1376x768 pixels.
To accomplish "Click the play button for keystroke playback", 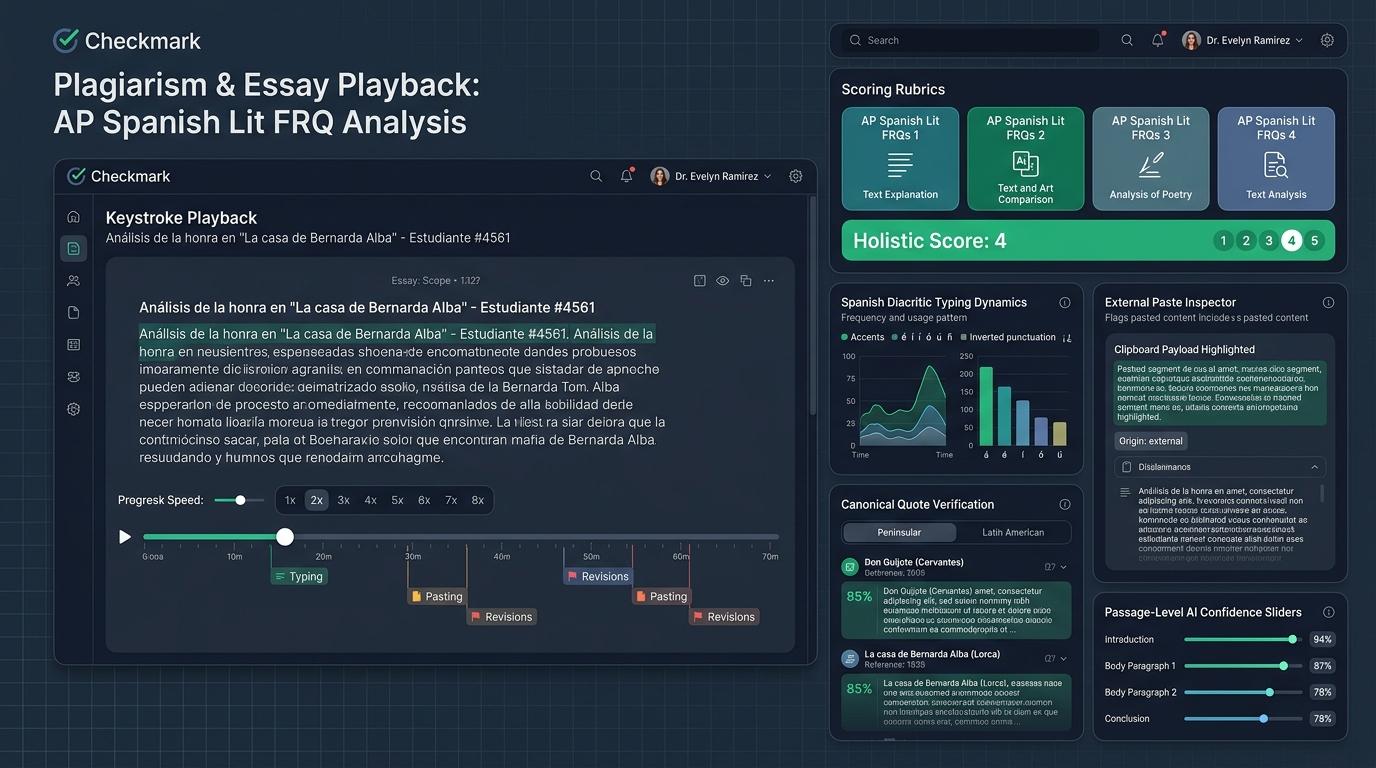I will click(x=125, y=537).
